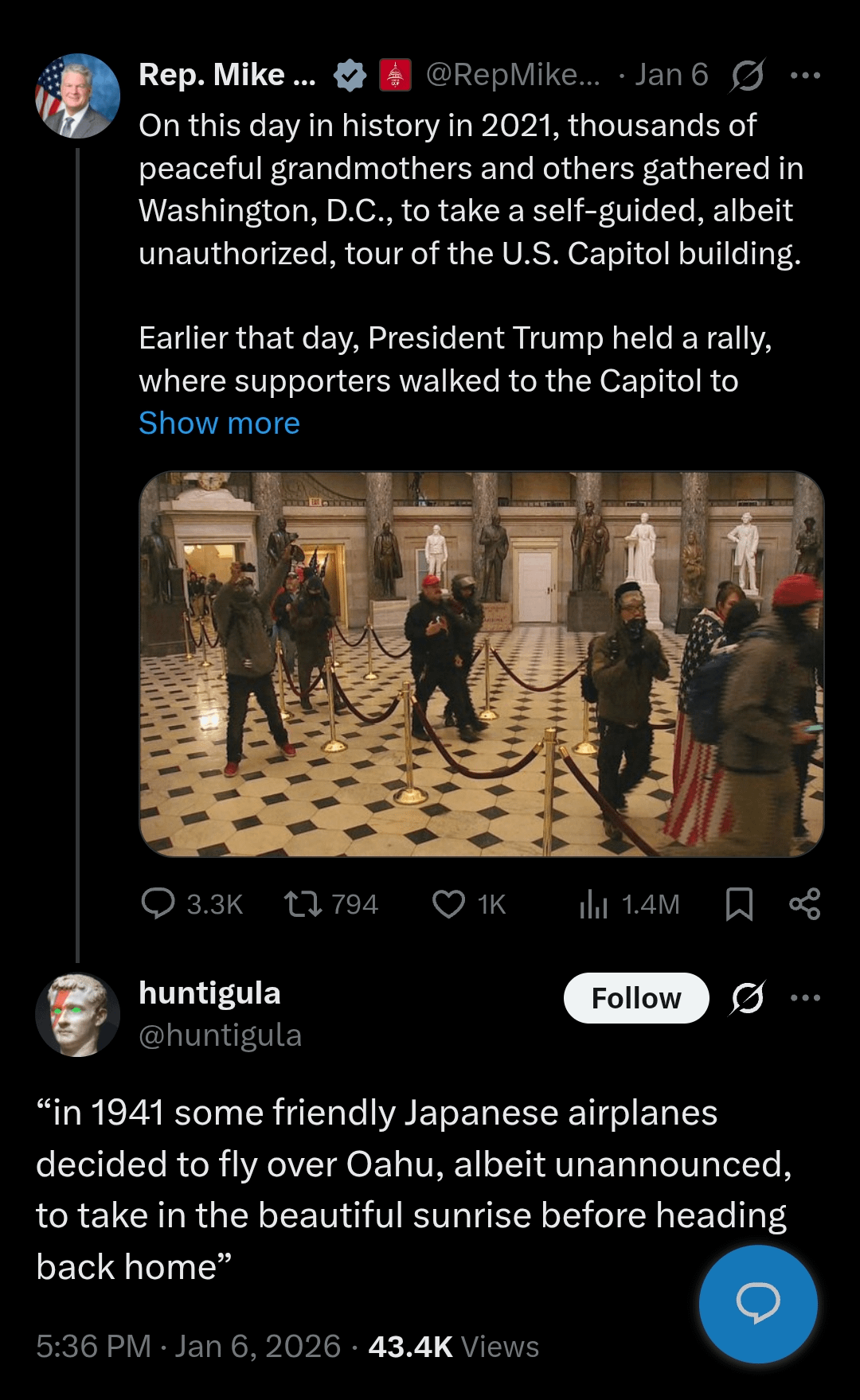The height and width of the screenshot is (1400, 860).
Task: View analytics for the 1.4M views post
Action: [594, 903]
